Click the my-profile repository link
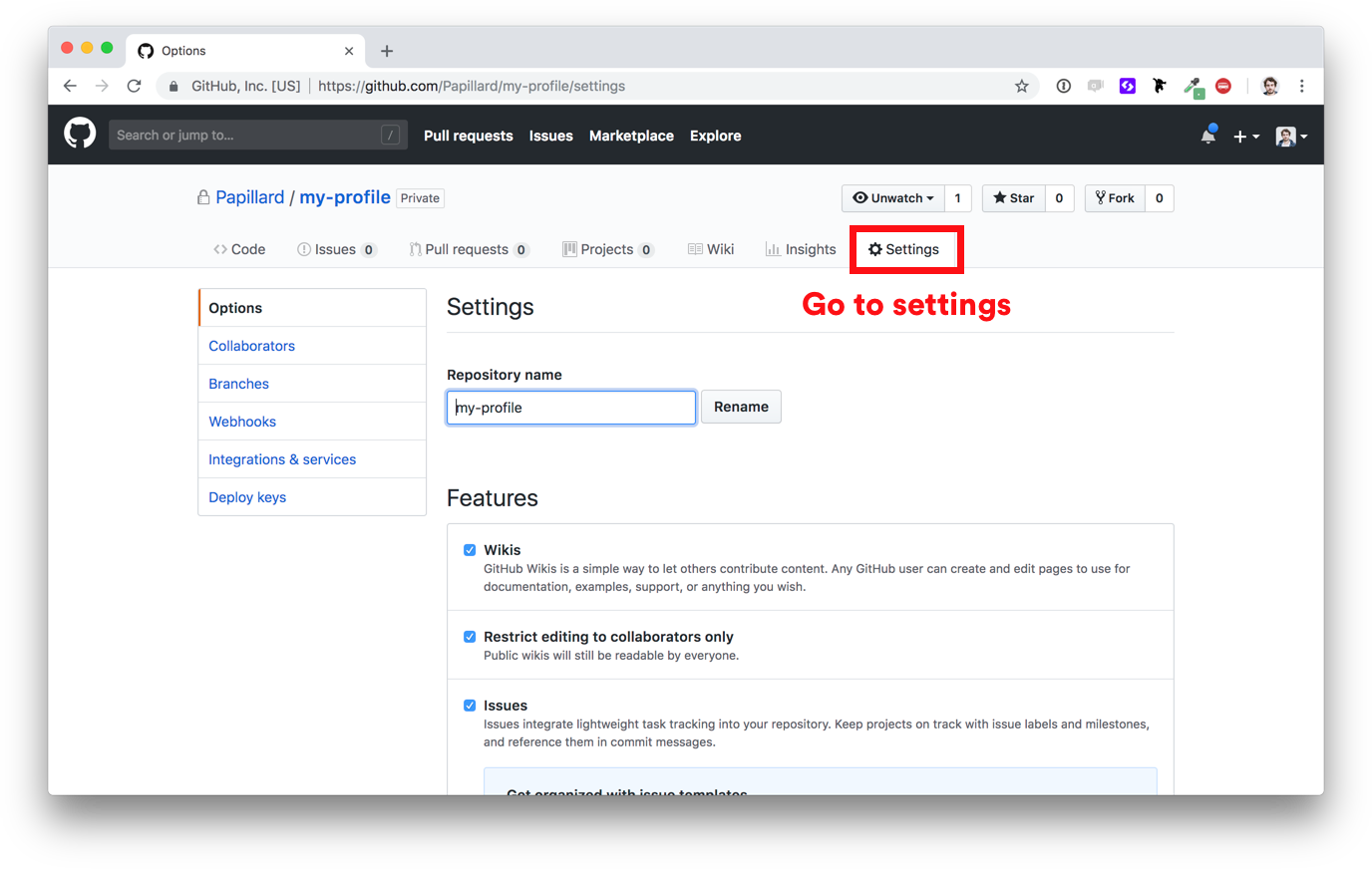Image resolution: width=1372 pixels, height=869 pixels. coord(345,197)
